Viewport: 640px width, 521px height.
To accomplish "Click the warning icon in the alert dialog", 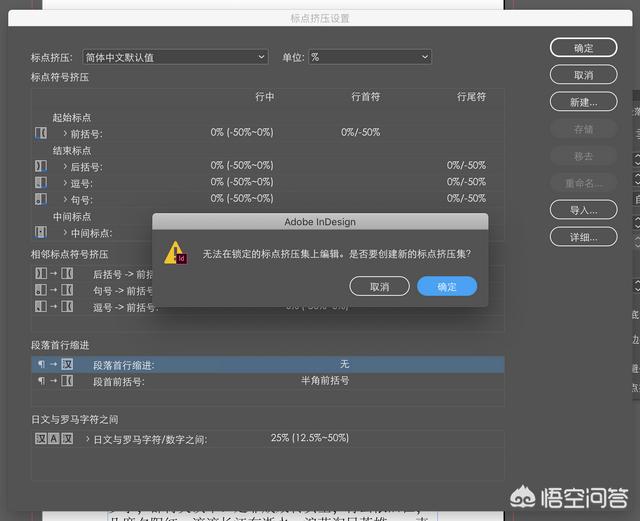I will click(x=176, y=253).
